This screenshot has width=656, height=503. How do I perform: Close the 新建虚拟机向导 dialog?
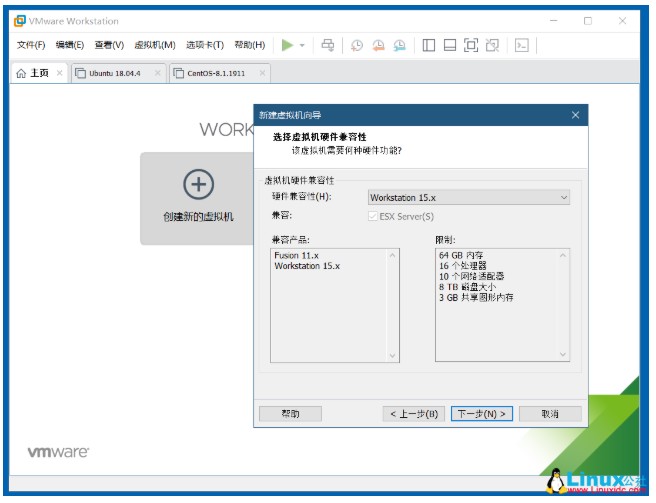(x=576, y=115)
